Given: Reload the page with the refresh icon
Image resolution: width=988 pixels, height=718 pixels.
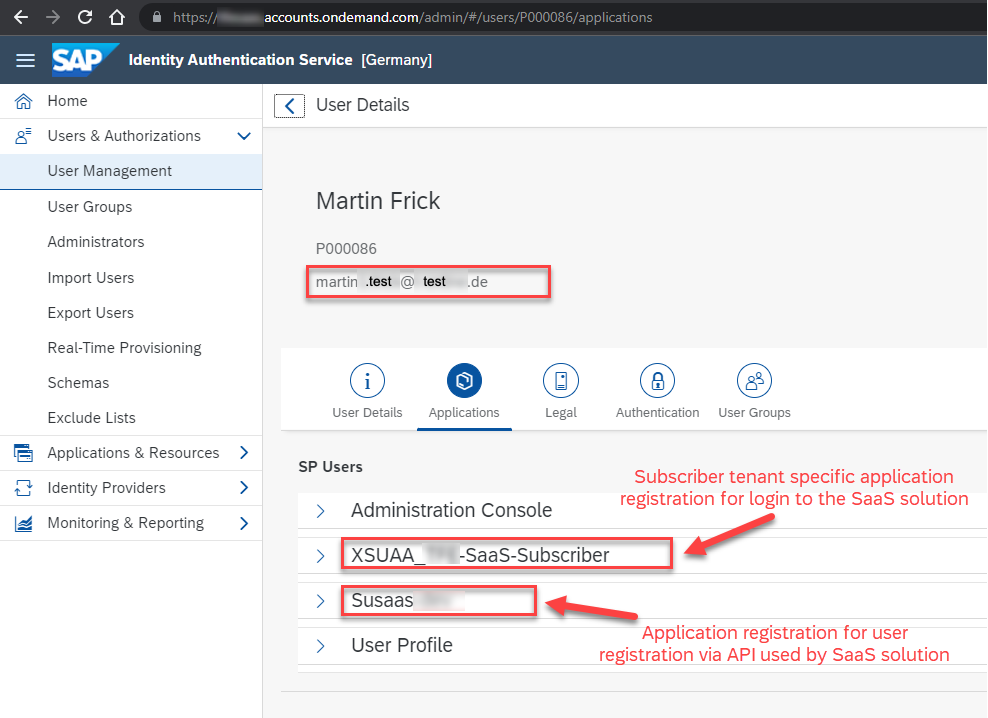Looking at the screenshot, I should pos(85,17).
